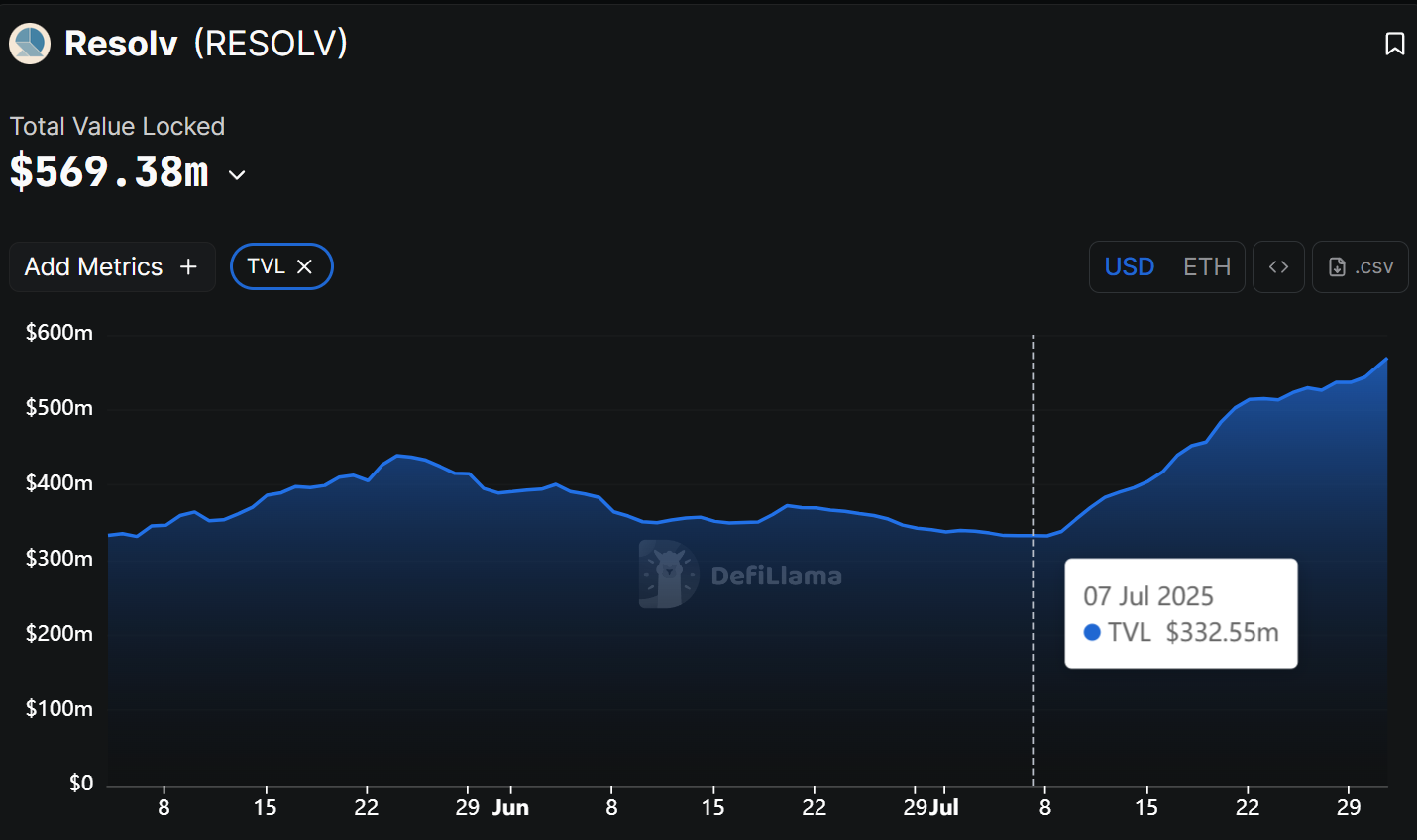Click the 07 Jul 2025 tooltip date
Image resolution: width=1417 pixels, height=840 pixels.
pos(1148,596)
